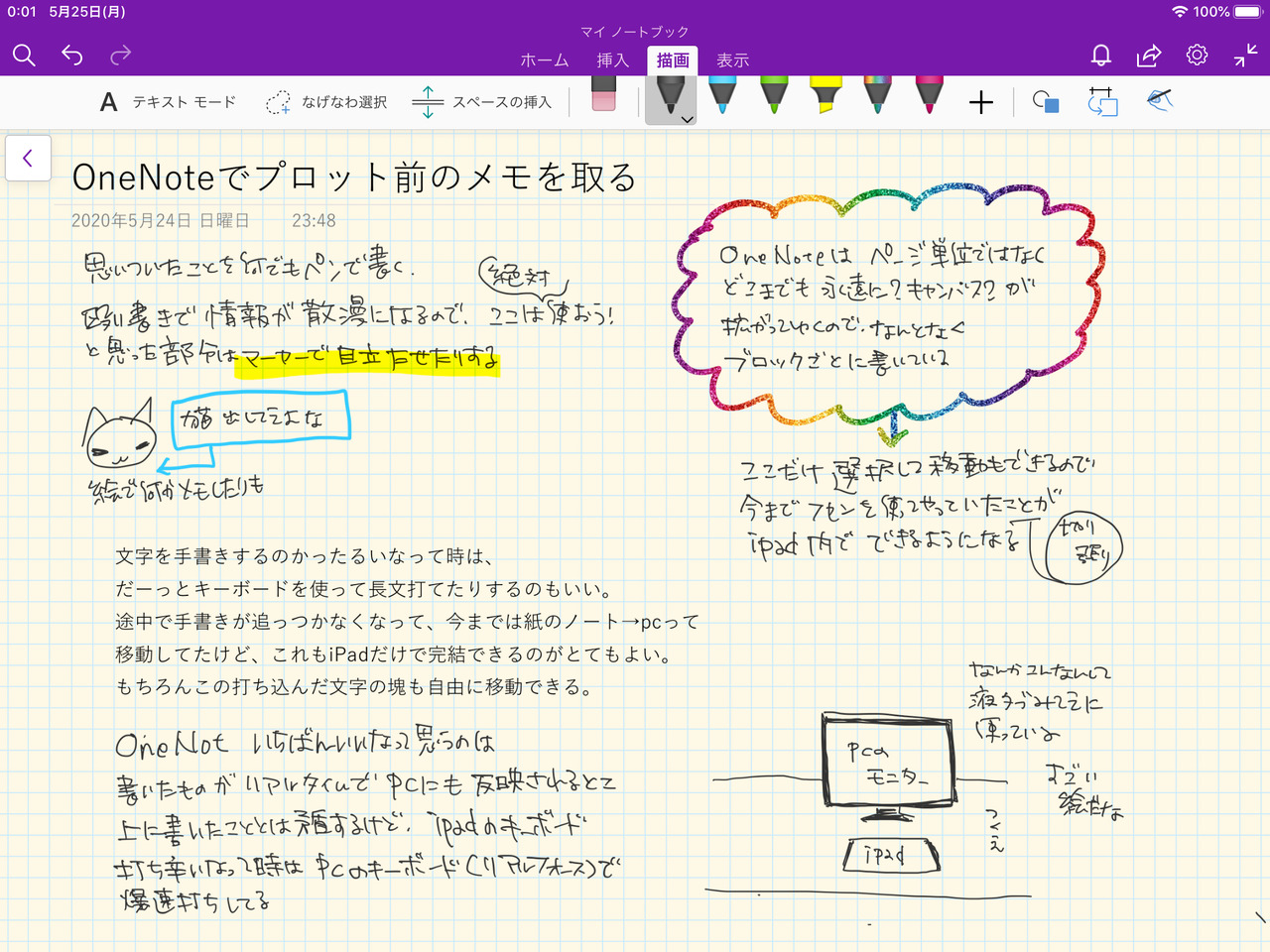
Task: Select the magenta pen
Action: coord(930,95)
